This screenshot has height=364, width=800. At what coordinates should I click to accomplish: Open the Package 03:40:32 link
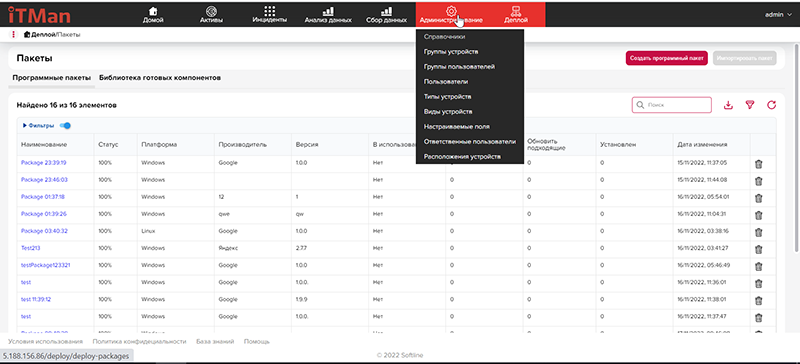(44, 231)
